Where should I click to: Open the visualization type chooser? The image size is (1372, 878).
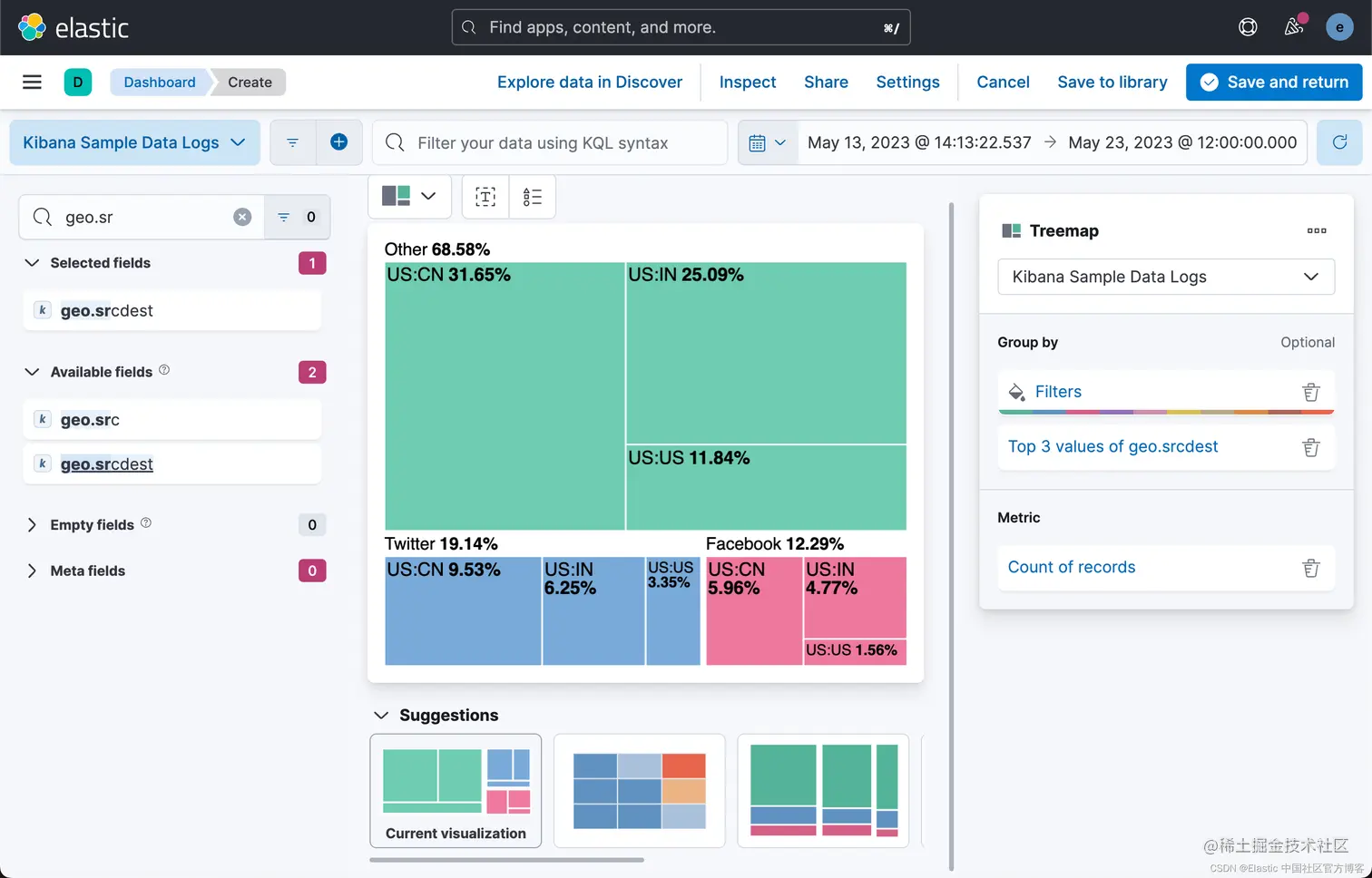[x=409, y=196]
